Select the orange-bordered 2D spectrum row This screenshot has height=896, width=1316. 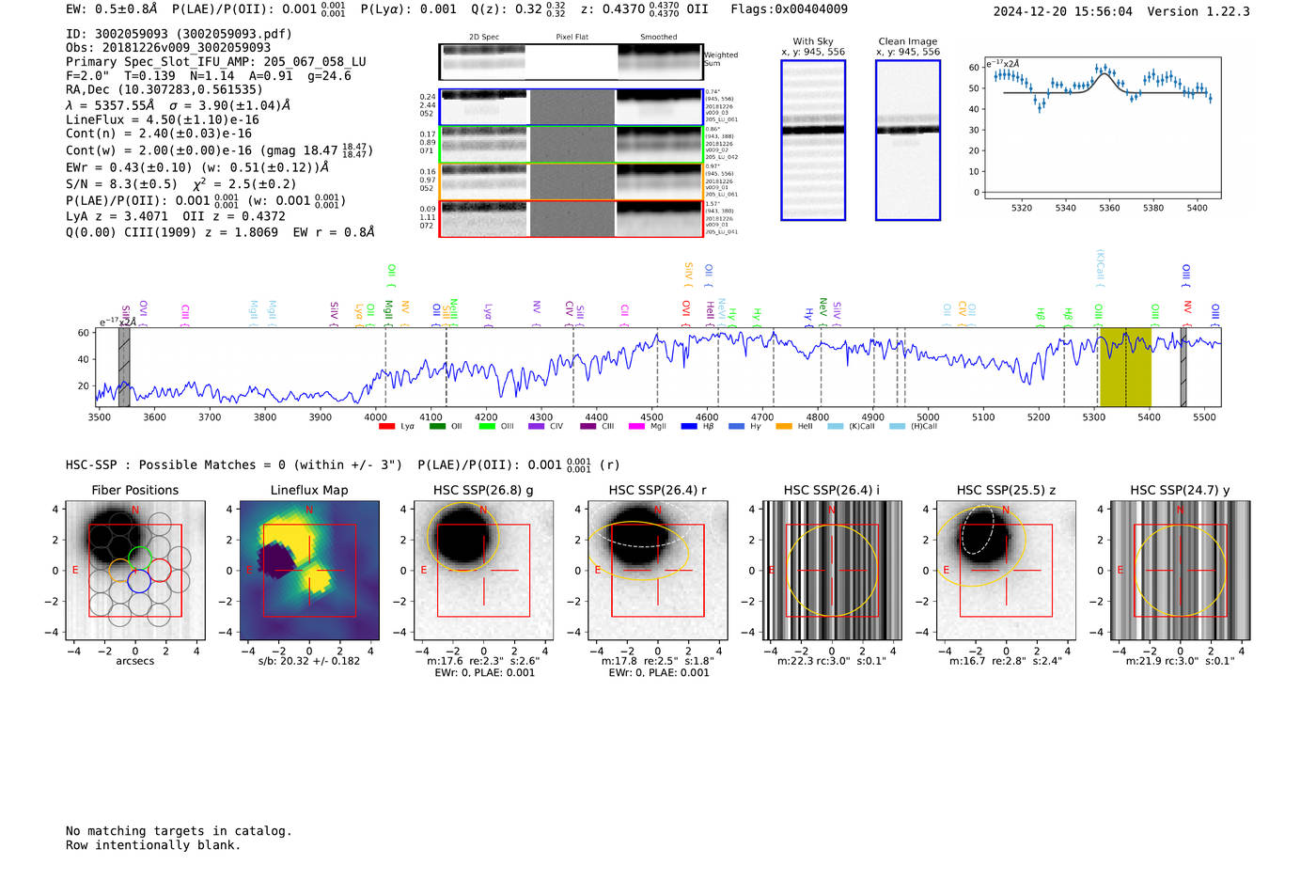[x=572, y=181]
